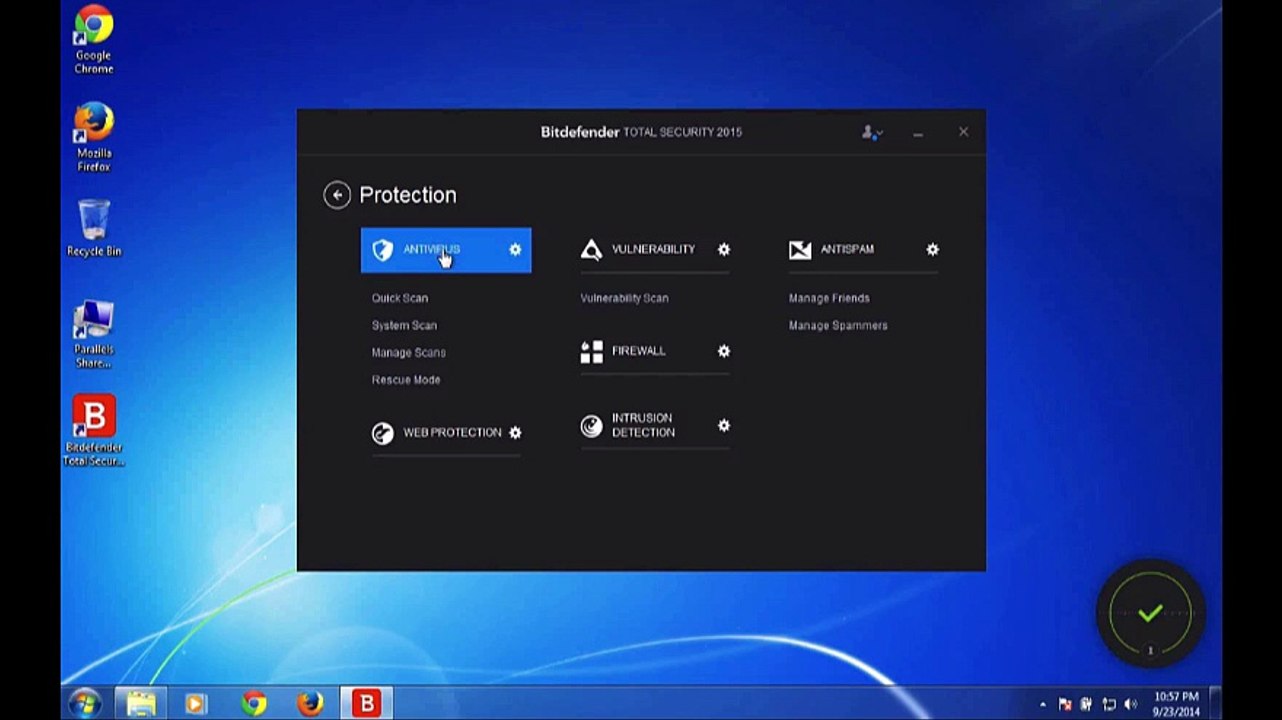Click the Antispam envelope icon
Screen dimensions: 1282x720
800,250
